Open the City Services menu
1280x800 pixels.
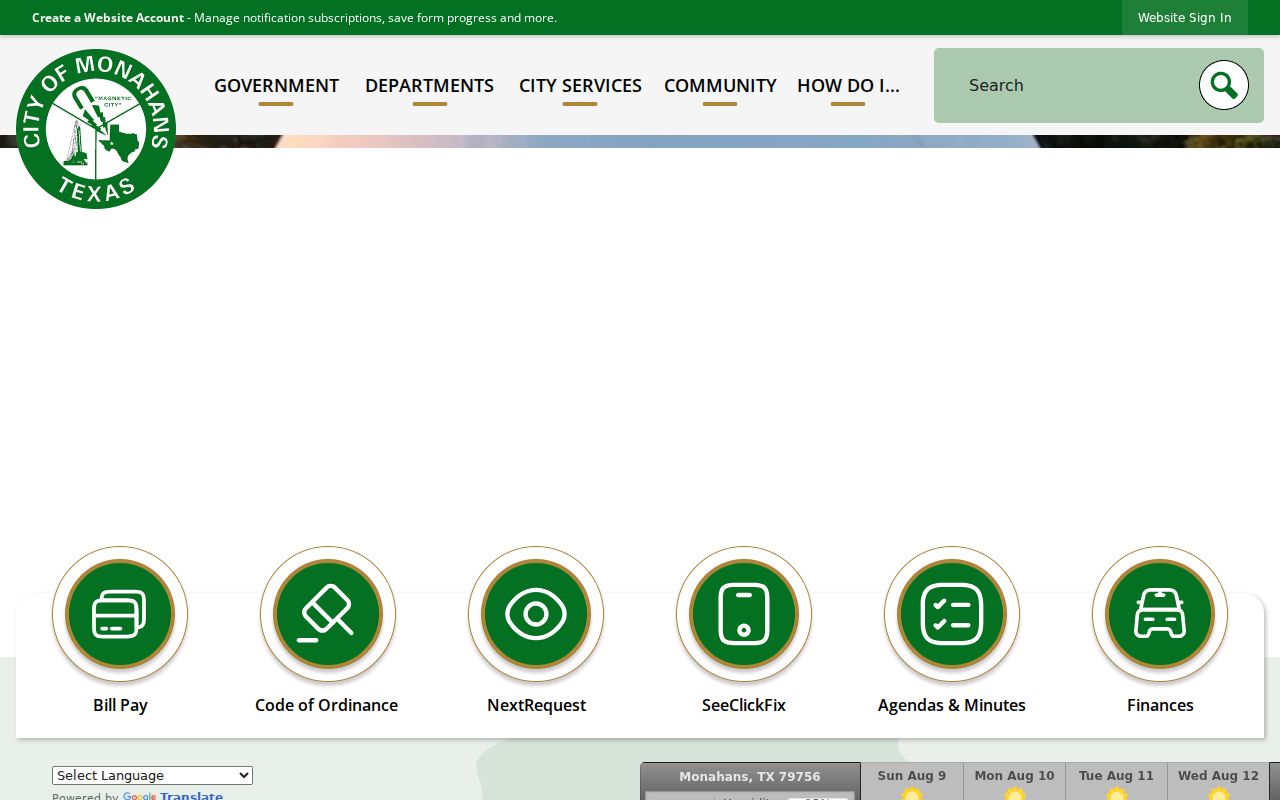(x=580, y=86)
